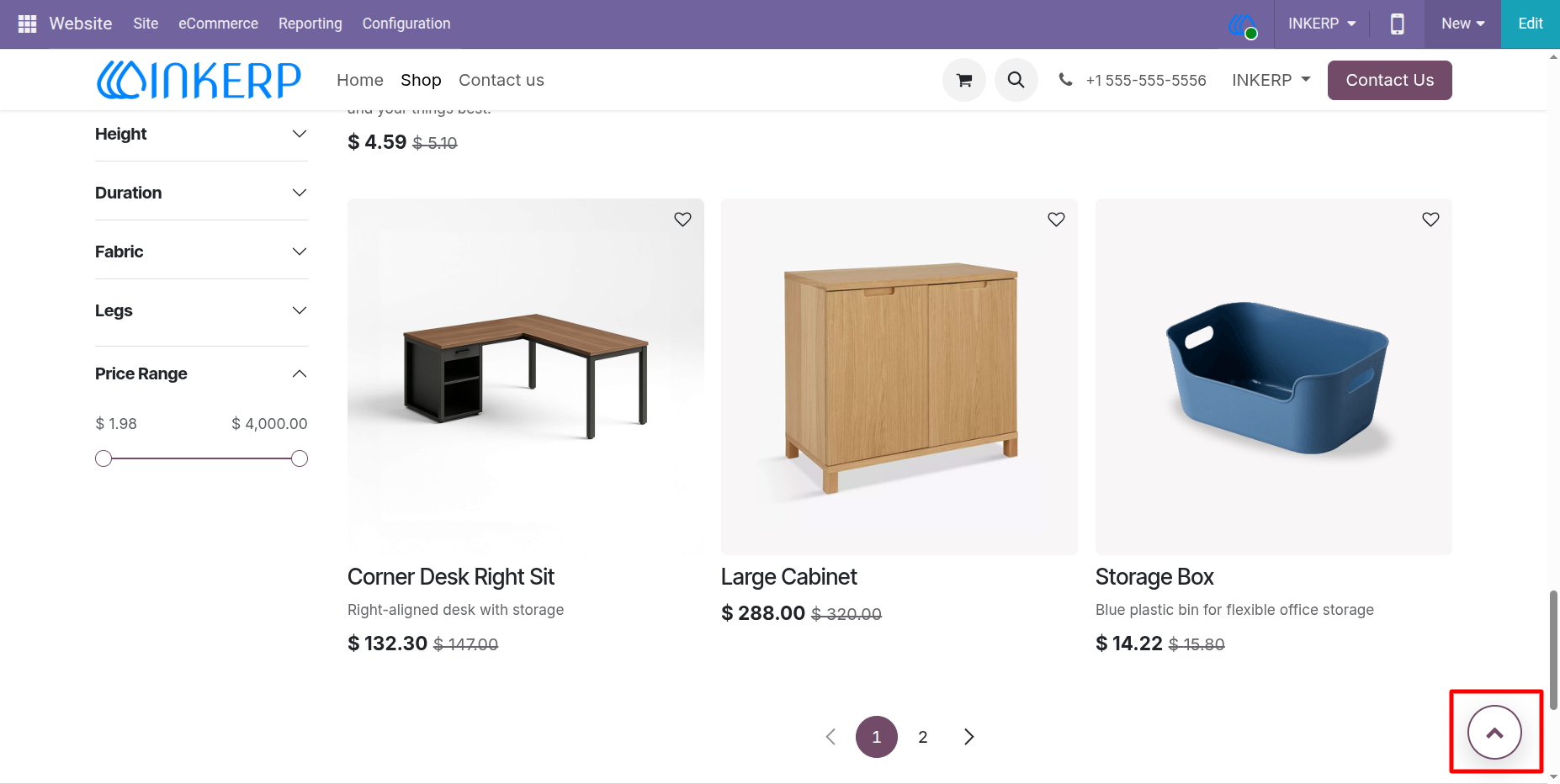Expand the Height filter section
Viewport: 1560px width, 784px height.
coord(201,134)
